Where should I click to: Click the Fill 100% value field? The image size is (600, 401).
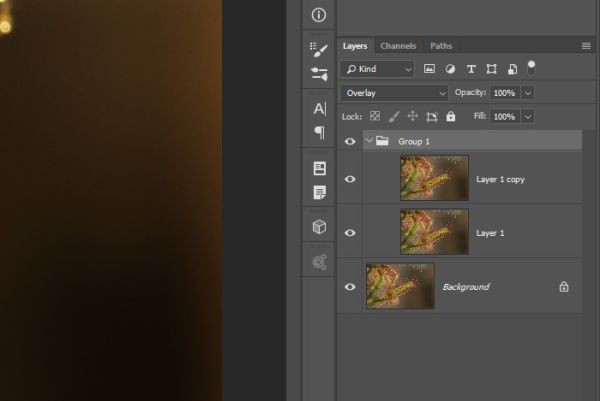tap(505, 117)
